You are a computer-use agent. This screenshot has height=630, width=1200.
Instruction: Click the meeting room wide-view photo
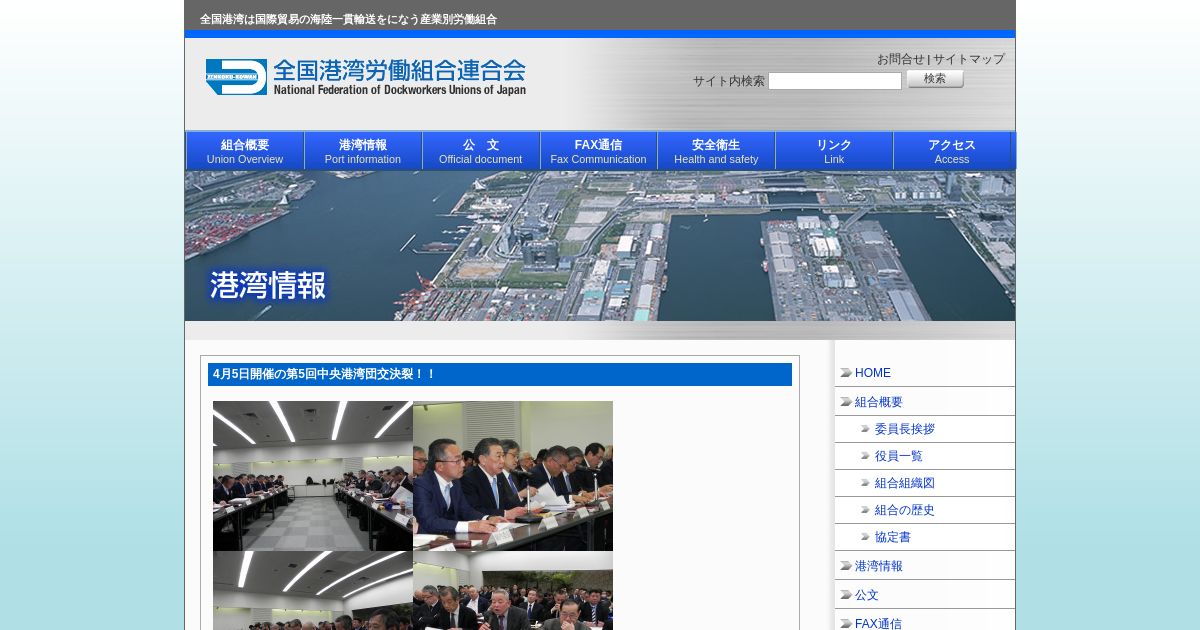tap(313, 476)
